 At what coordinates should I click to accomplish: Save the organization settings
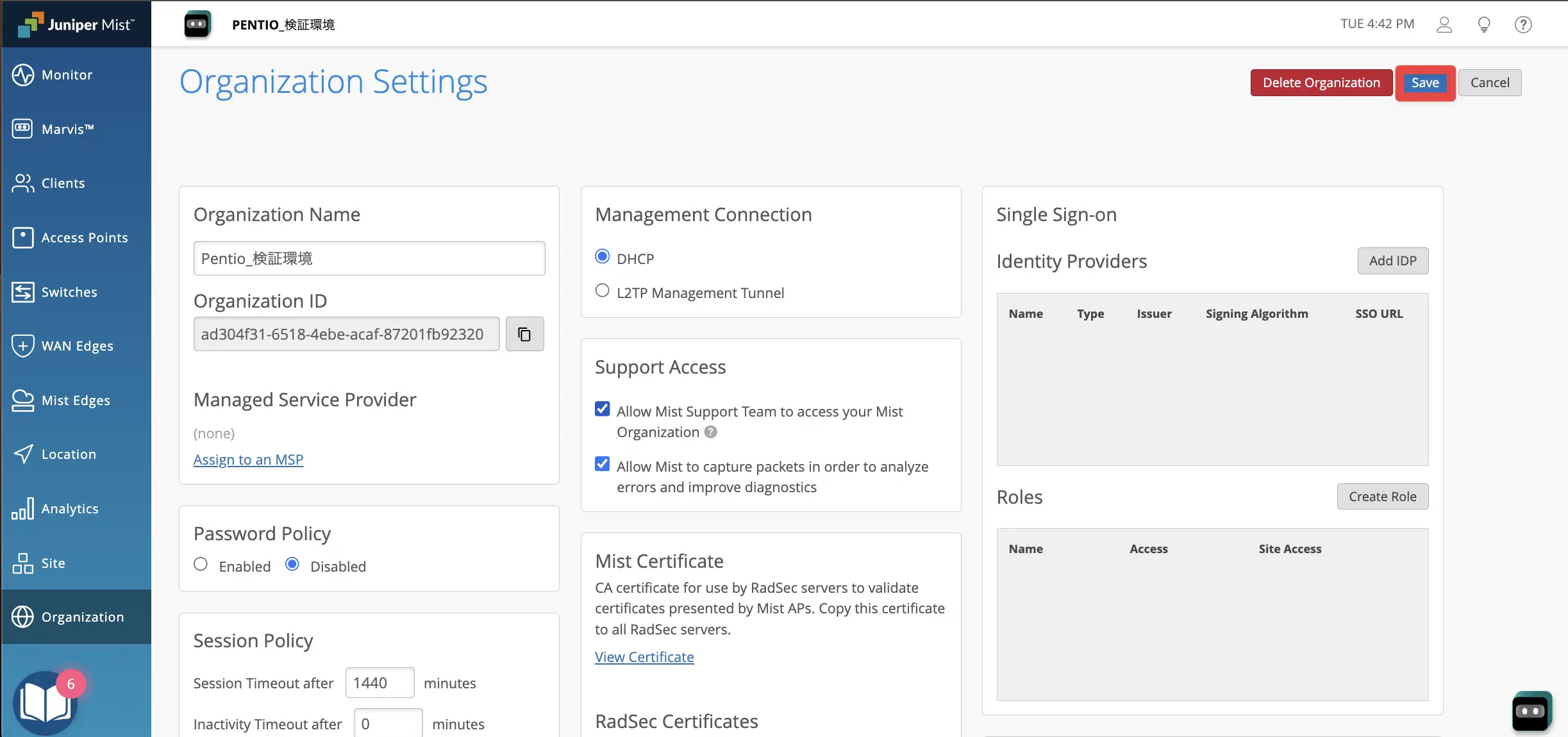point(1425,83)
